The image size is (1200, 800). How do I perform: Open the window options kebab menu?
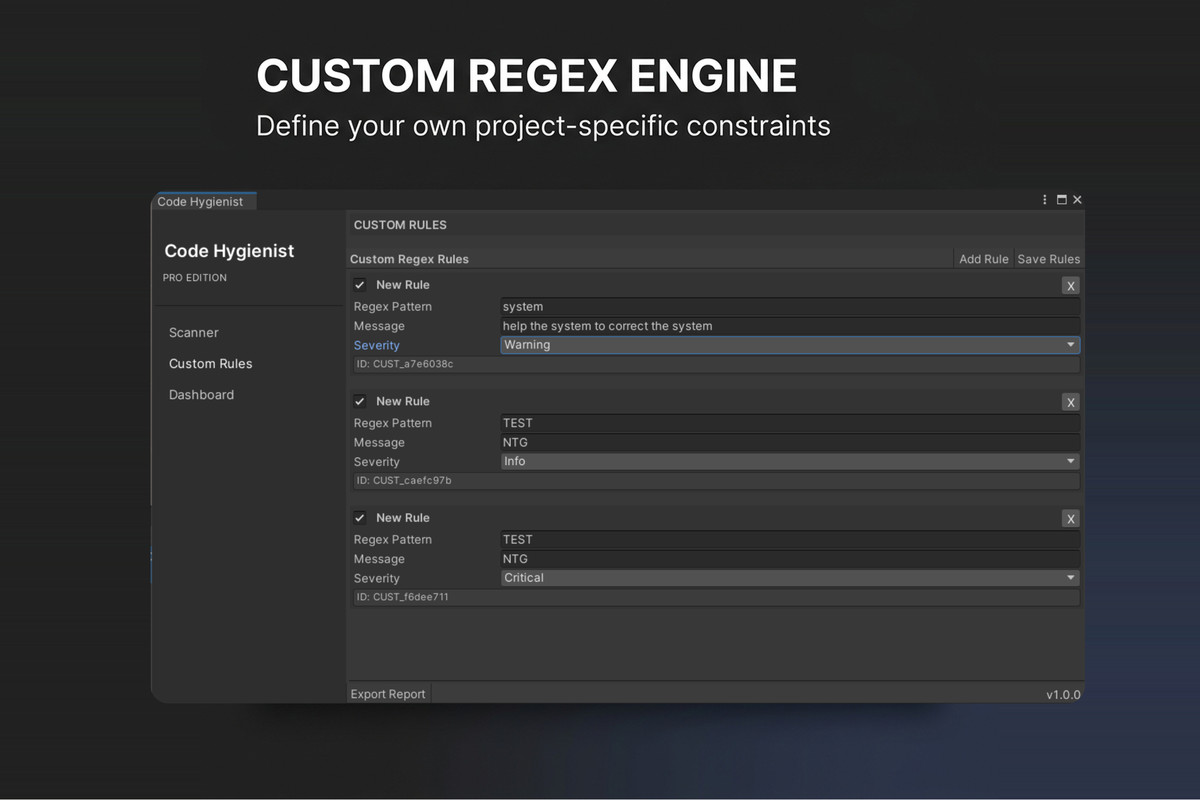click(x=1045, y=200)
